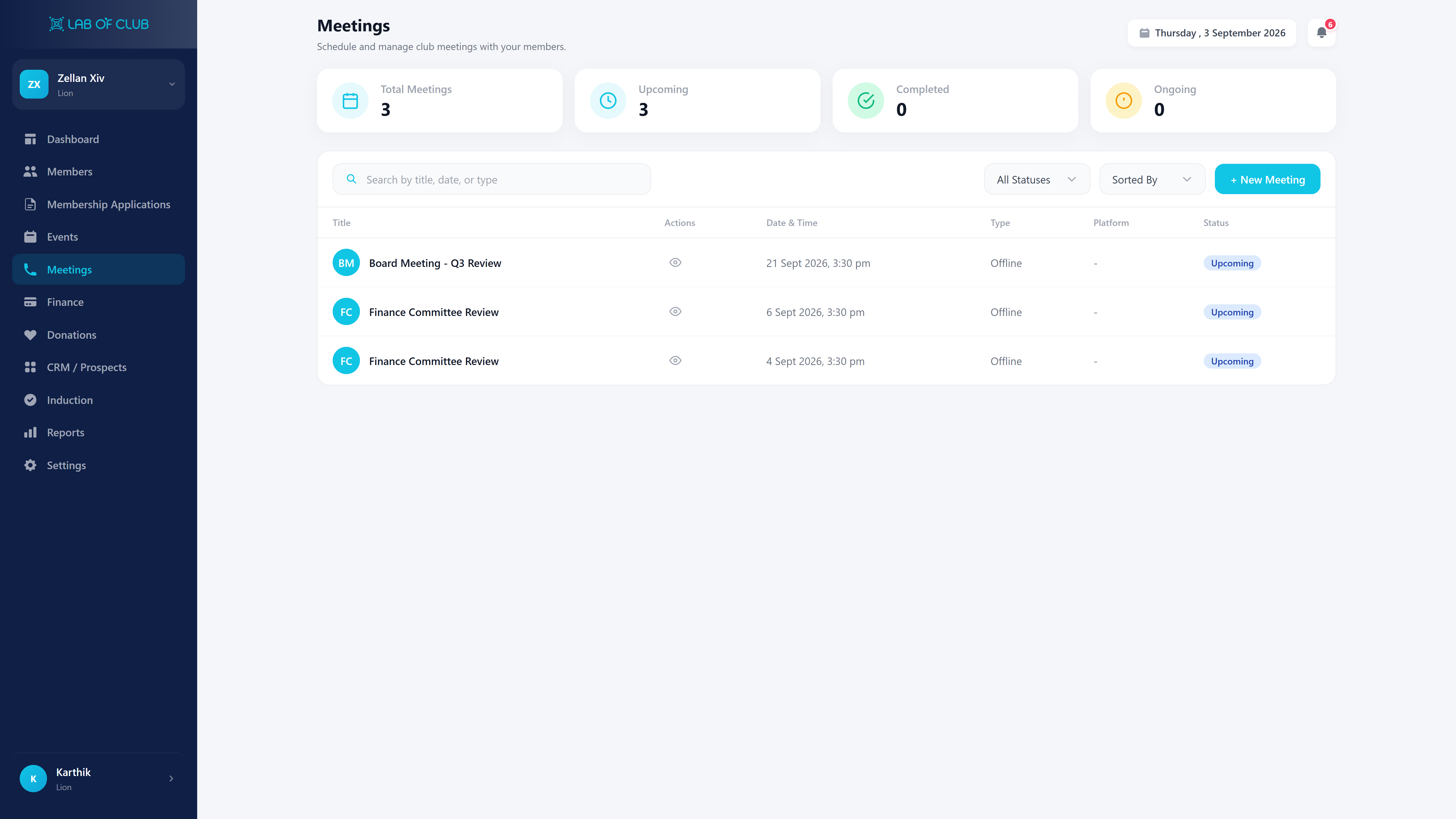This screenshot has height=819, width=1456.
Task: Open Induction page
Action: coord(98,400)
